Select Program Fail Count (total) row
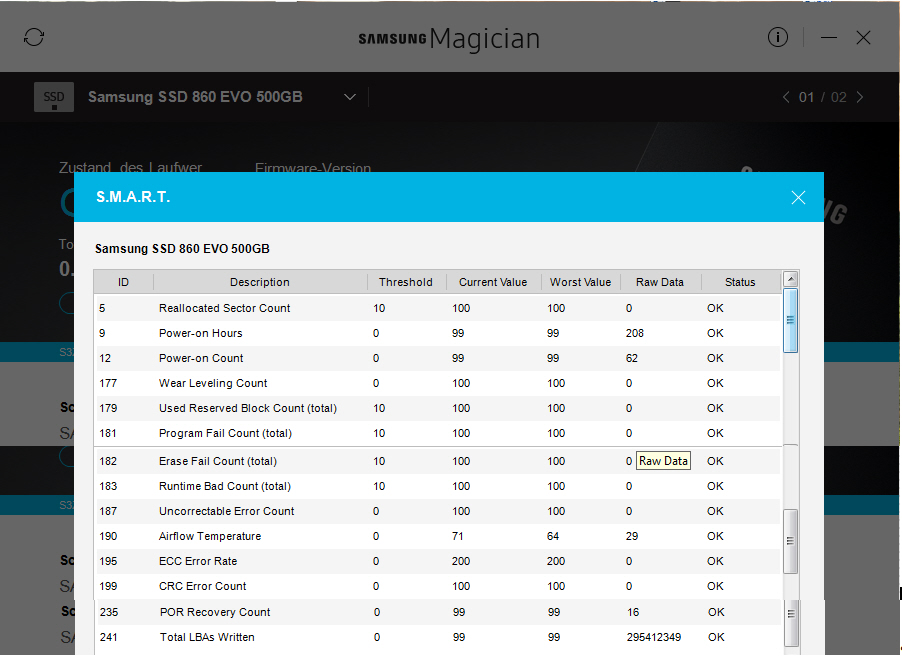The image size is (902, 658). (x=438, y=434)
